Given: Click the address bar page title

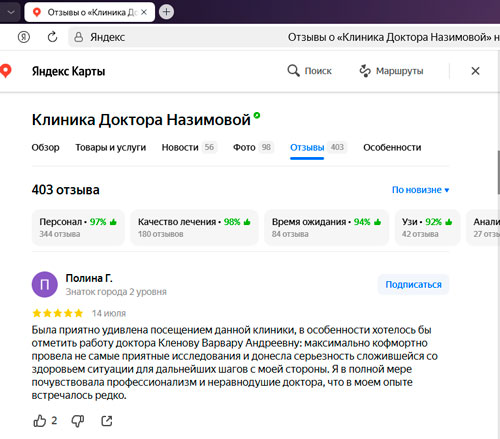Looking at the screenshot, I should [393, 37].
